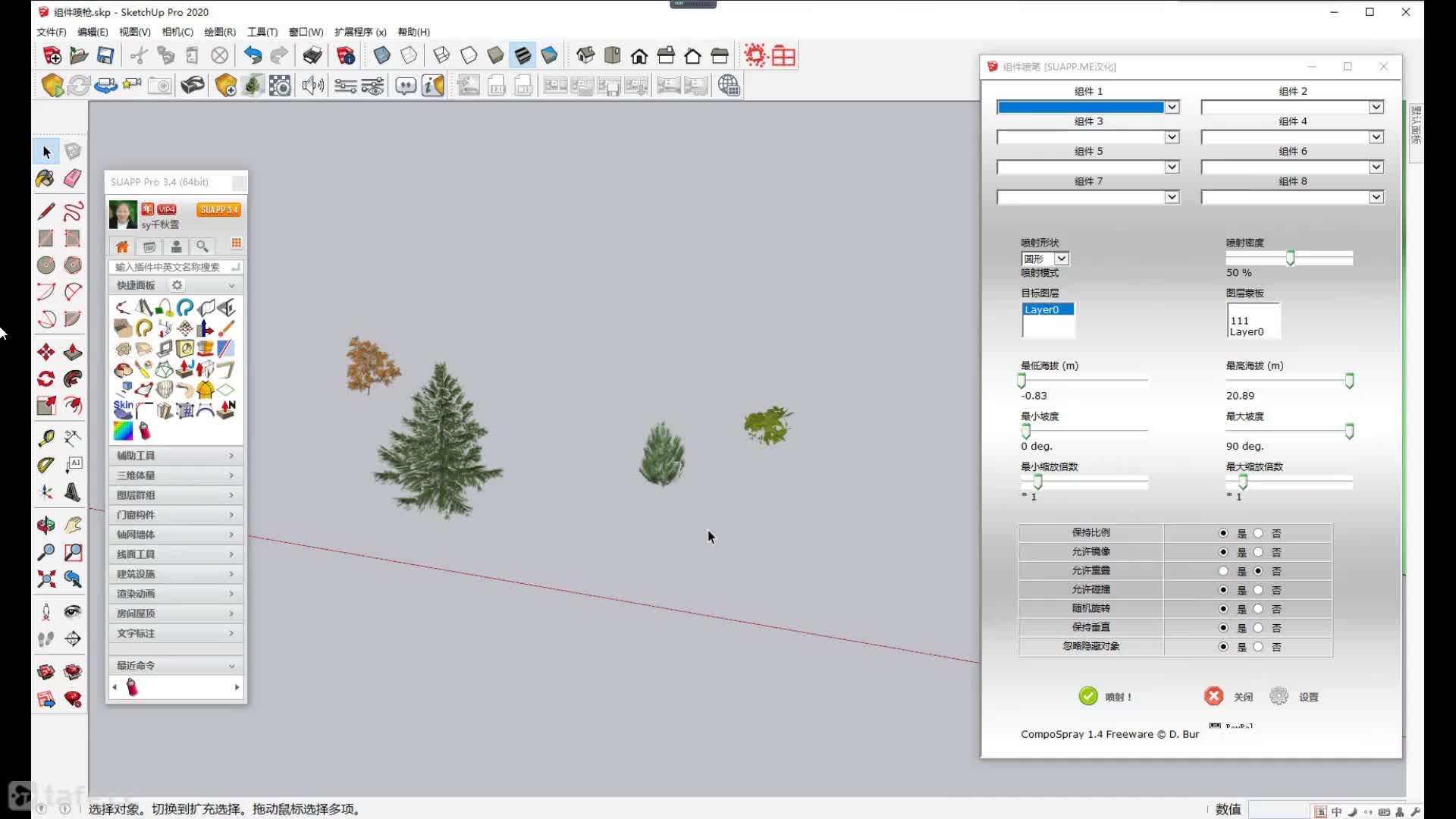Open quick panel gear settings icon
Screen dimensions: 1456x819
tap(177, 285)
